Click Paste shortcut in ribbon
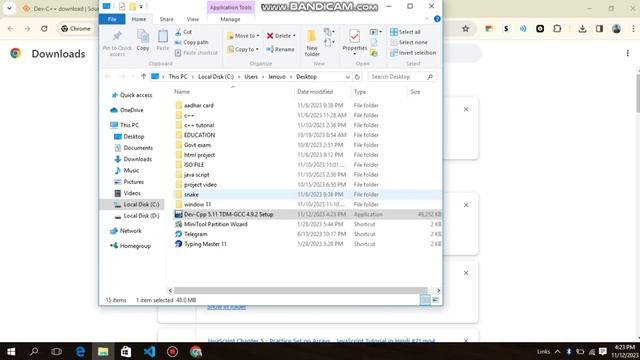 tap(196, 53)
